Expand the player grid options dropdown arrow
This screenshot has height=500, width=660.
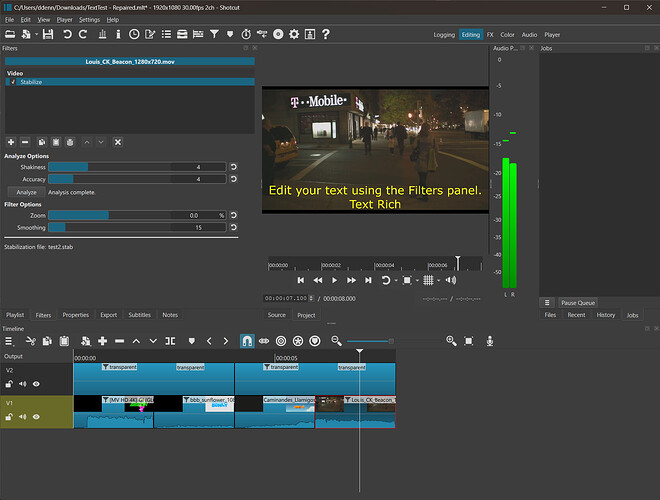click(439, 280)
